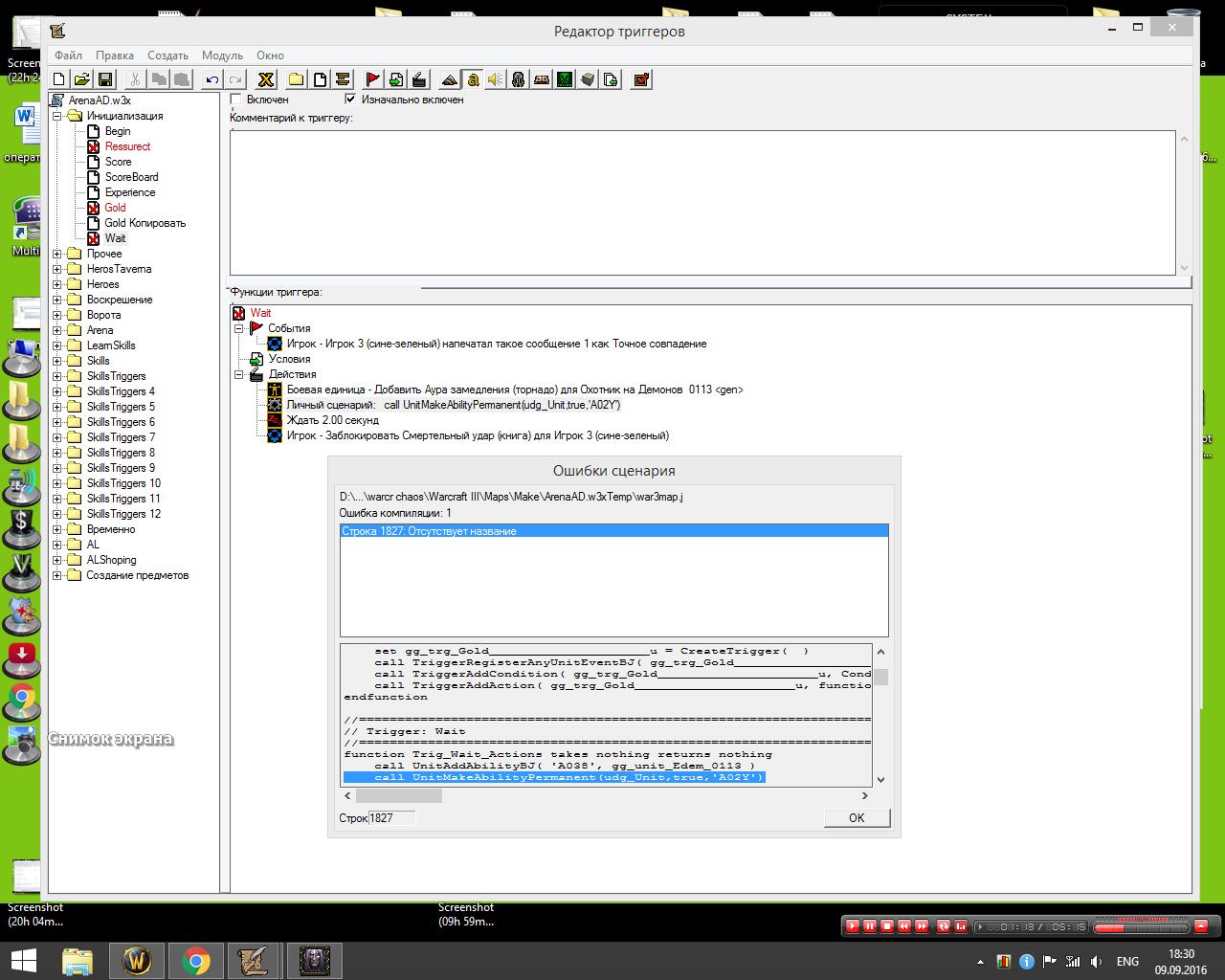This screenshot has width=1225, height=980.
Task: Select the Gold Копировать trigger
Action: (x=145, y=223)
